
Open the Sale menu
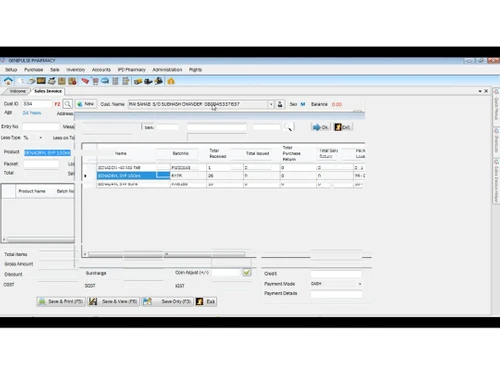(x=55, y=70)
